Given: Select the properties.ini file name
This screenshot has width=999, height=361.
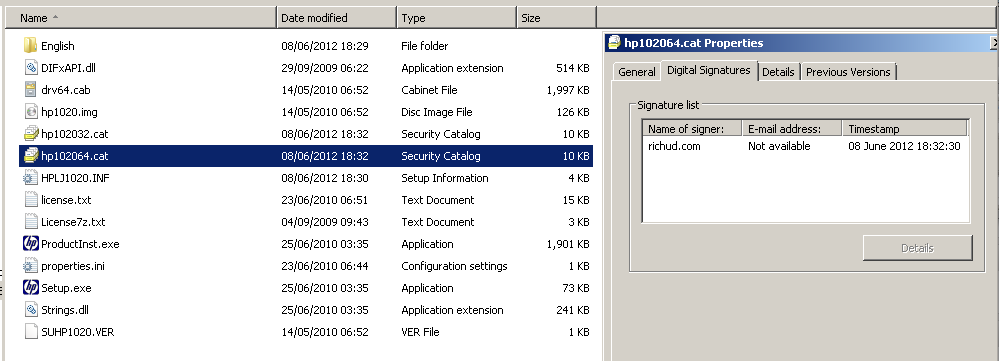Looking at the screenshot, I should point(73,266).
